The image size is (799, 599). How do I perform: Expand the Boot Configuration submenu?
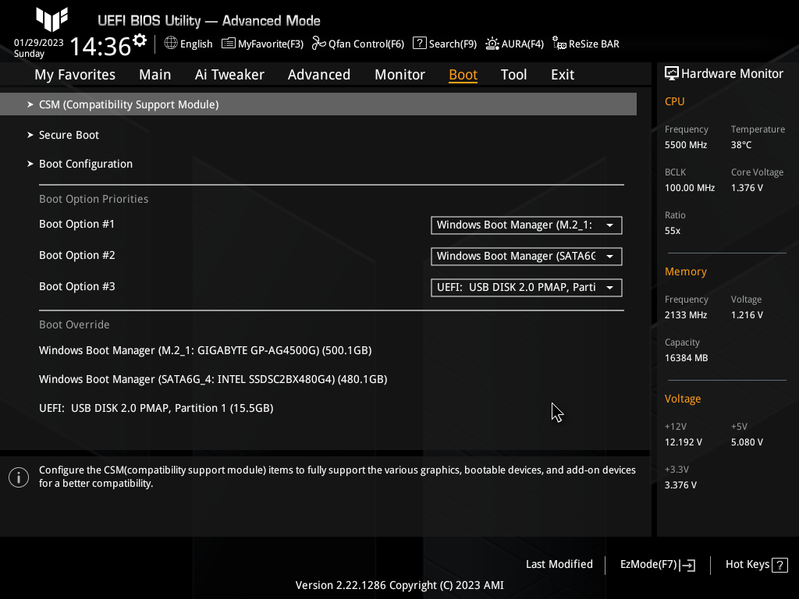point(85,164)
